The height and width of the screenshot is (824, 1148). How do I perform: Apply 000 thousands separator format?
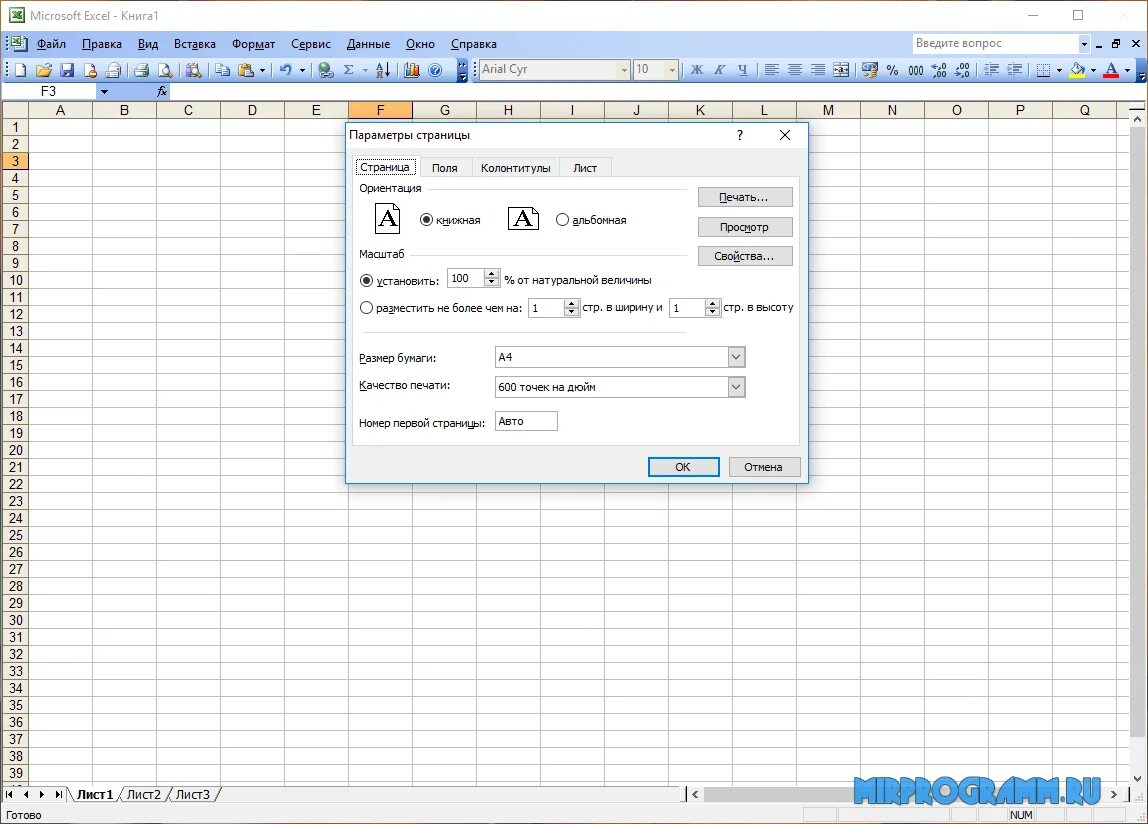click(x=916, y=70)
